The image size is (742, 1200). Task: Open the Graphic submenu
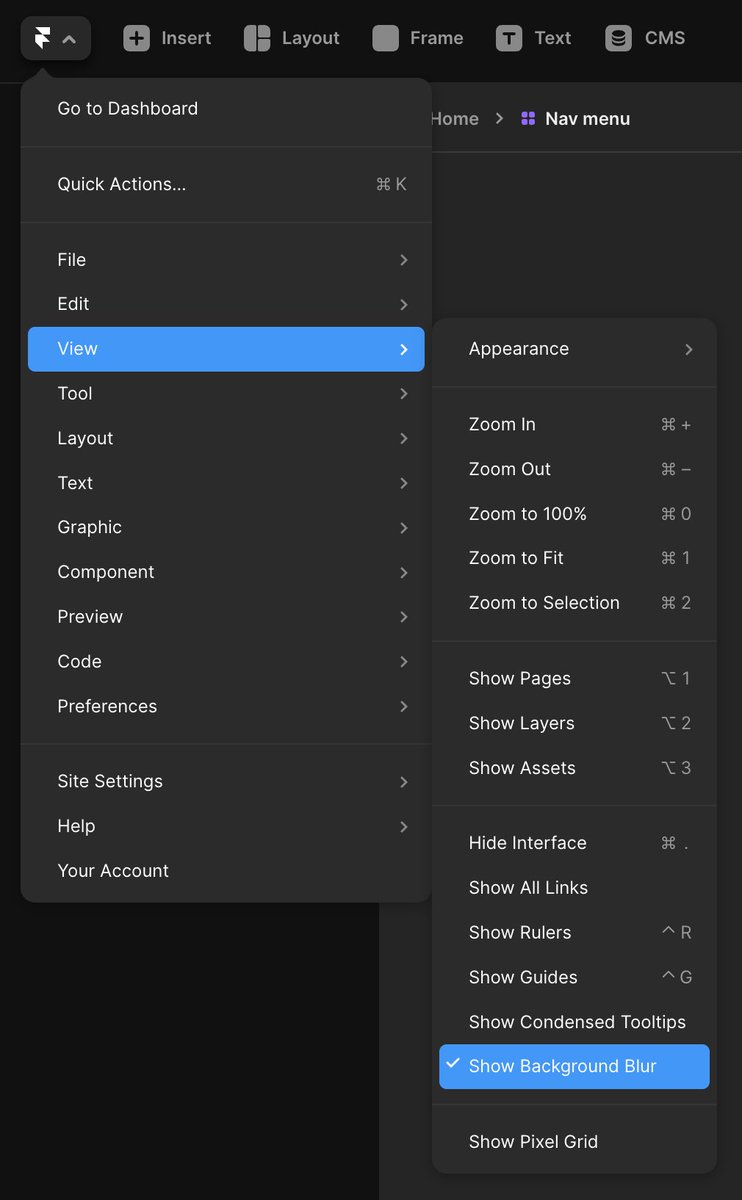click(x=226, y=528)
